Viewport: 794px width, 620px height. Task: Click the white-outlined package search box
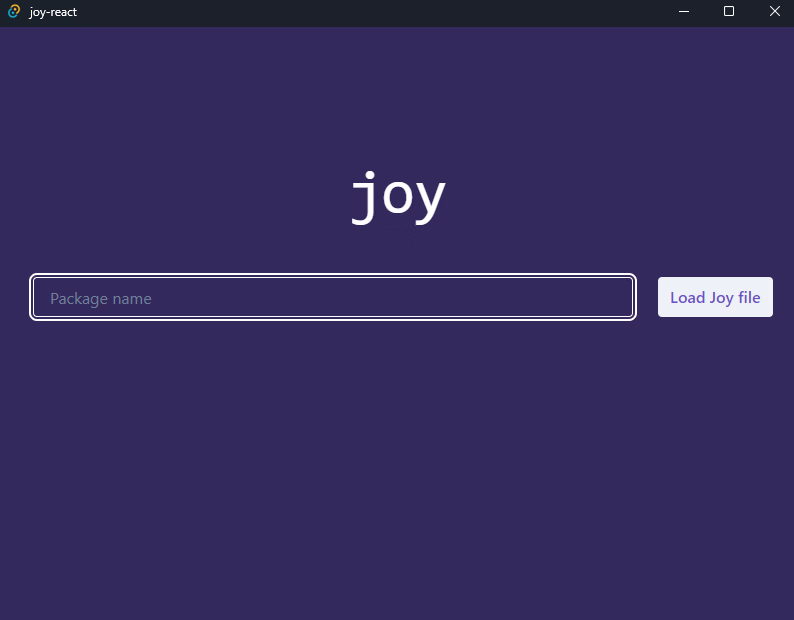pos(333,298)
